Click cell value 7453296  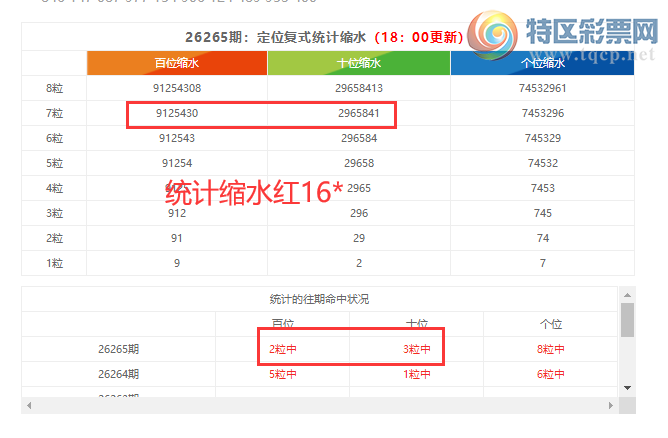point(542,113)
